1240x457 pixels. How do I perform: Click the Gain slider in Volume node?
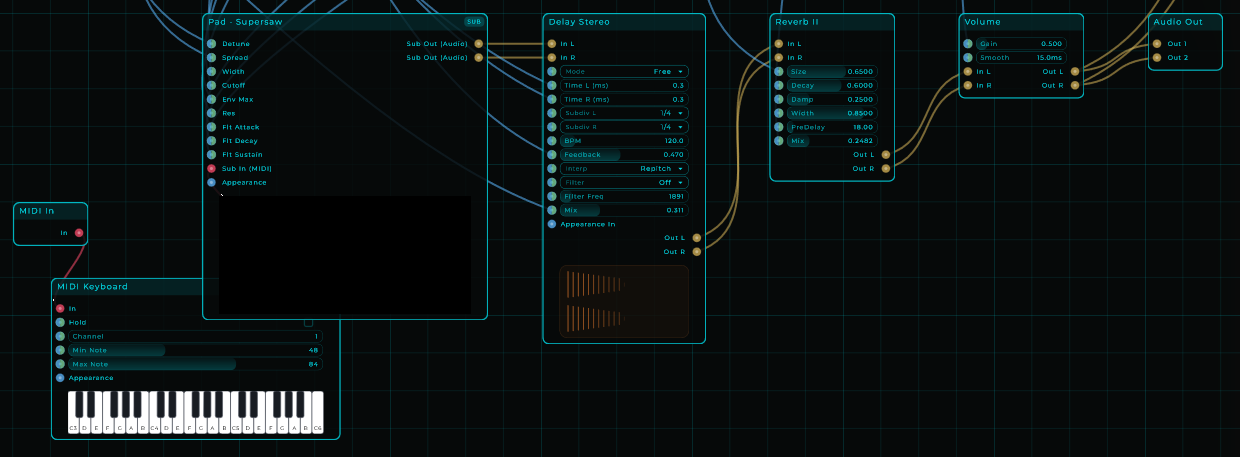[x=1021, y=44]
